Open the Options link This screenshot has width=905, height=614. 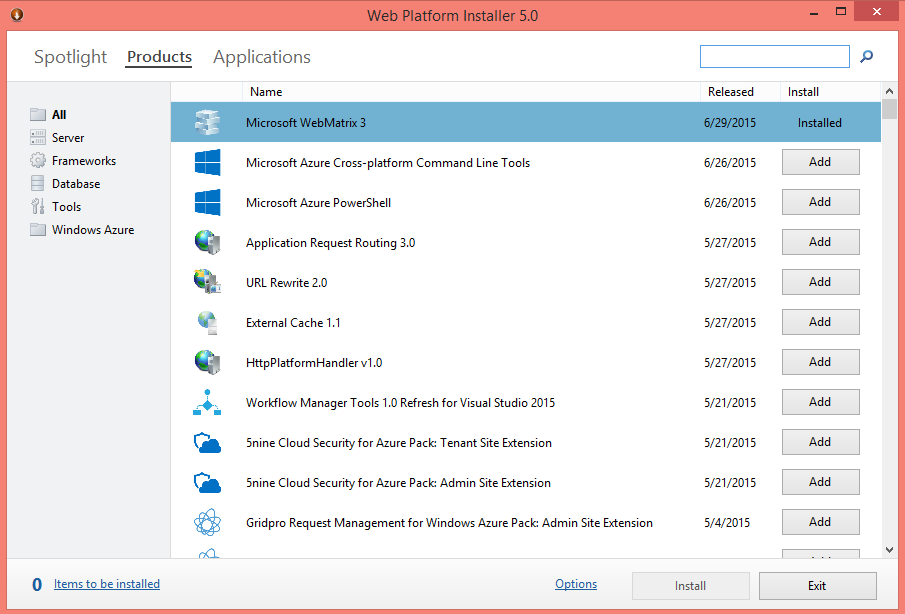pyautogui.click(x=576, y=584)
